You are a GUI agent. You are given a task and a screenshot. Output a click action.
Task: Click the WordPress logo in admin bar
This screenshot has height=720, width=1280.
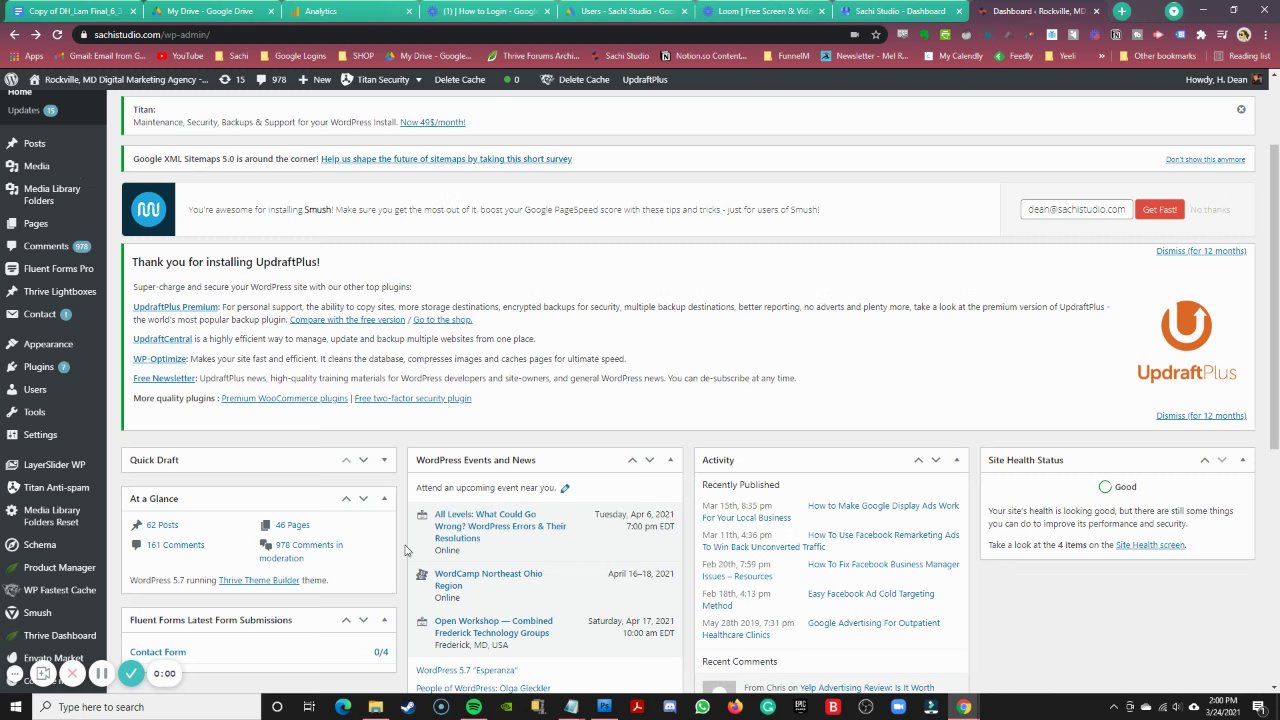[x=11, y=79]
